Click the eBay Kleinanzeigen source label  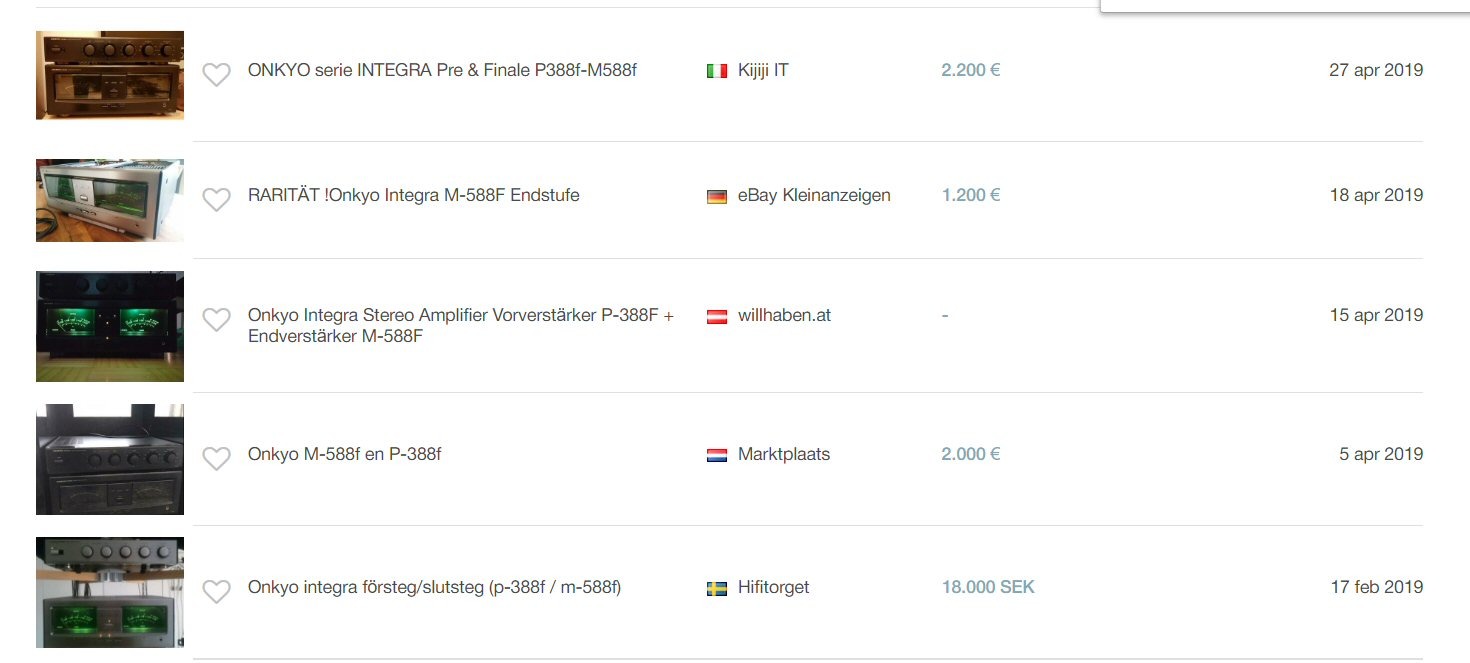tap(813, 195)
